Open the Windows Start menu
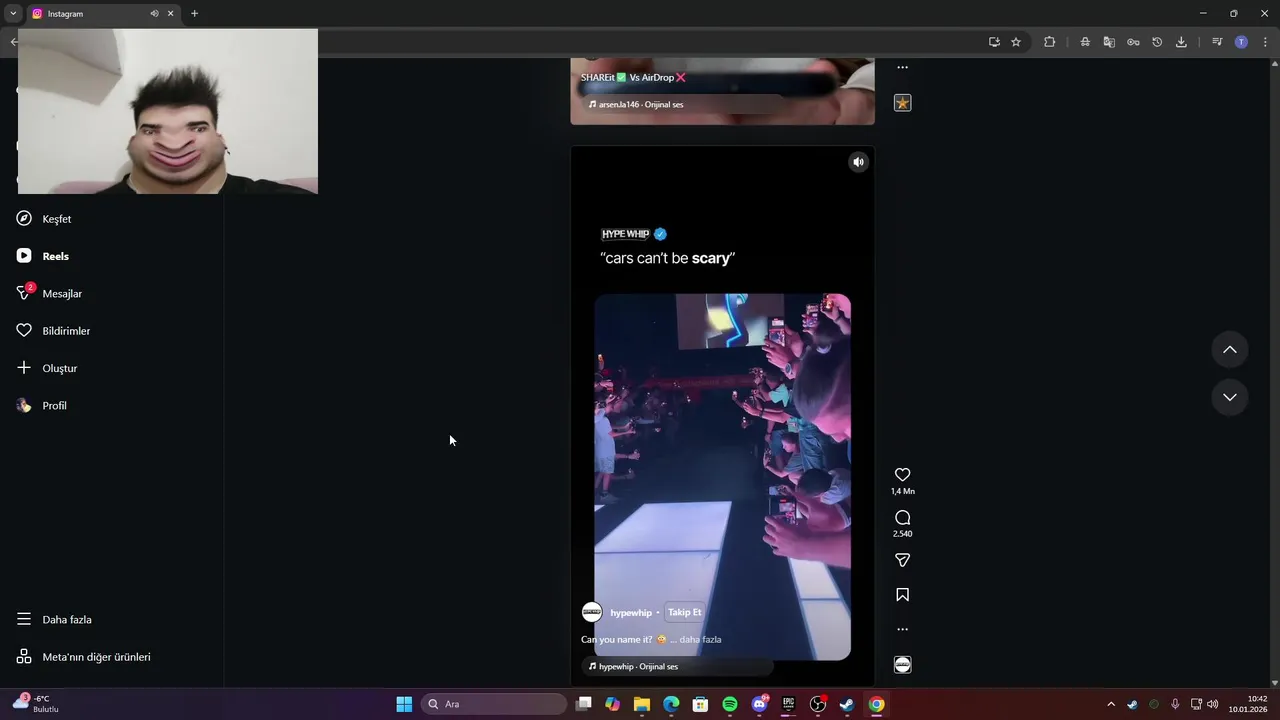The height and width of the screenshot is (720, 1280). click(x=404, y=704)
